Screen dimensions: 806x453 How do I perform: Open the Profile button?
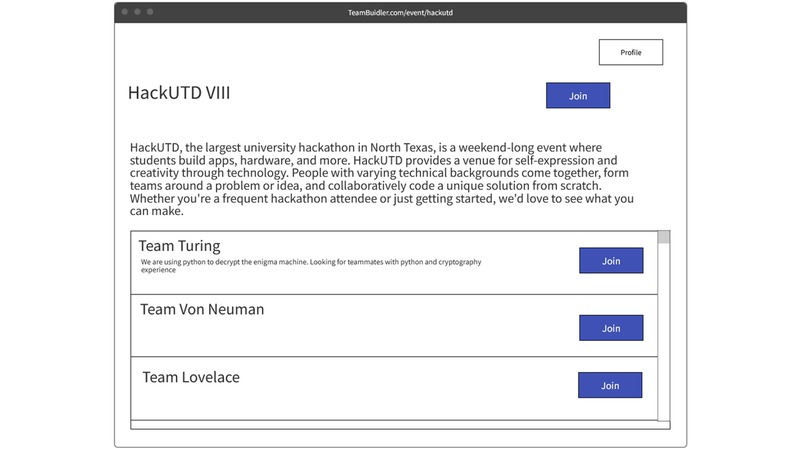(x=631, y=52)
